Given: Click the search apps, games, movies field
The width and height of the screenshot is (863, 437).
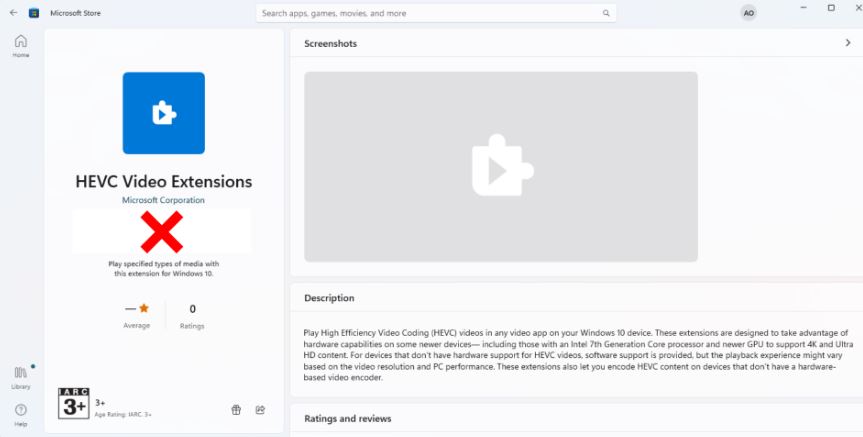Looking at the screenshot, I should click(436, 13).
